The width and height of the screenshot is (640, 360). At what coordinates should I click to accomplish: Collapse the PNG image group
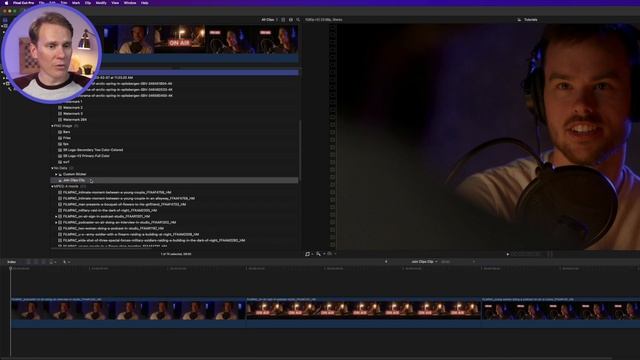tap(52, 126)
